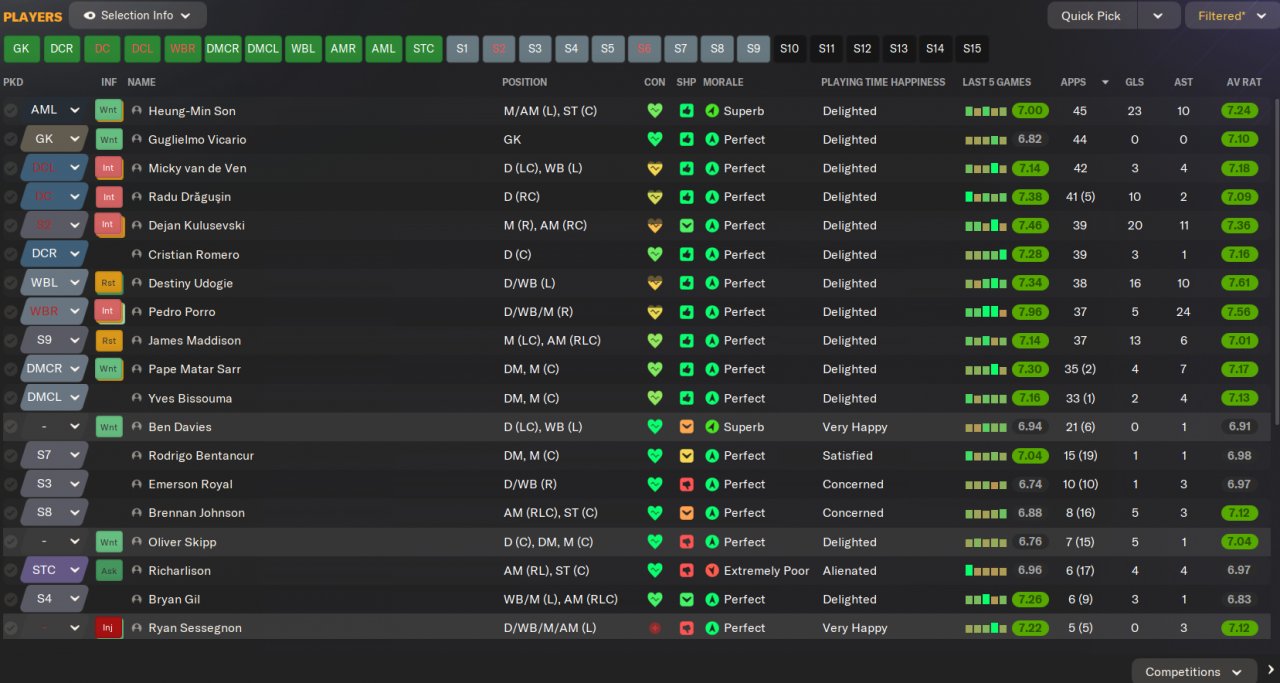Image resolution: width=1280 pixels, height=683 pixels.
Task: Click Pedro Porro's last 5 games form bars
Action: (x=986, y=312)
